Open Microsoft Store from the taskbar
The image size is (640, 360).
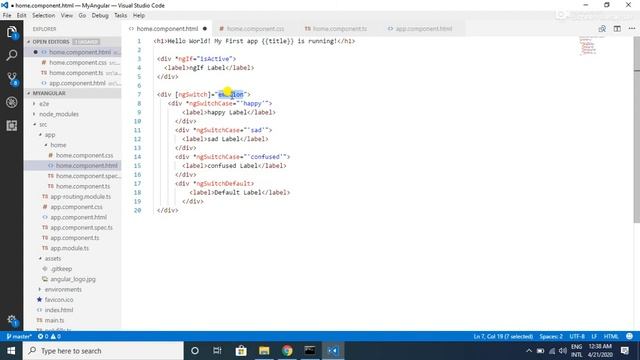241,351
